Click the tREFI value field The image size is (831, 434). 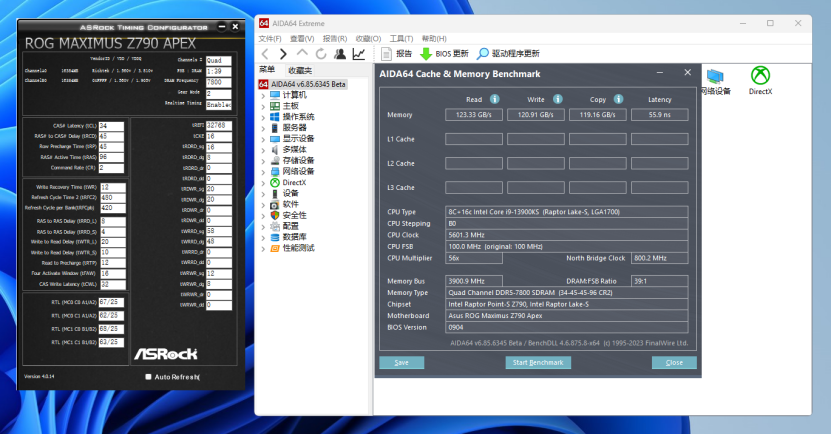pyautogui.click(x=218, y=126)
